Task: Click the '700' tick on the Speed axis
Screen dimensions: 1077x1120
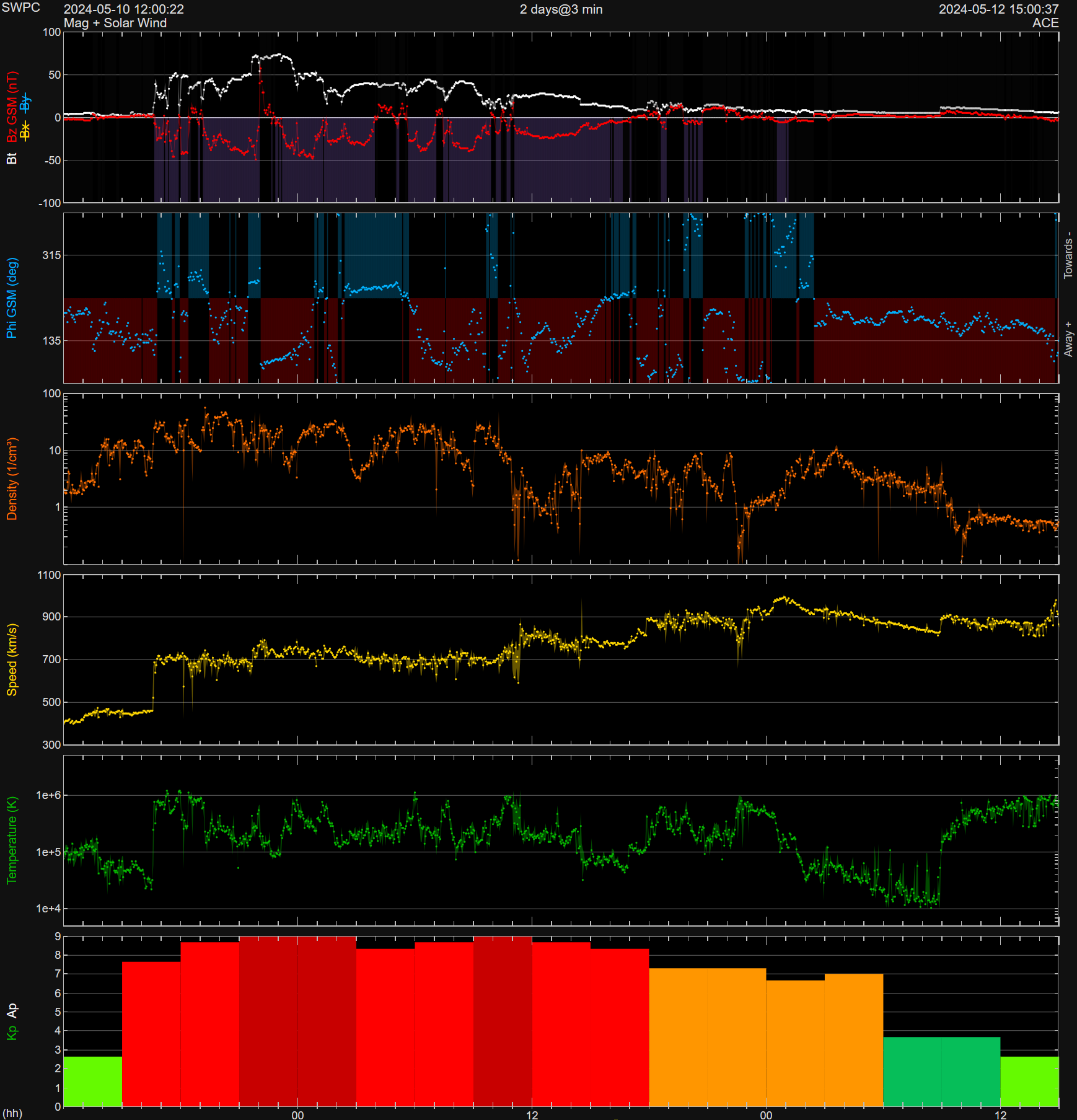Action: click(52, 659)
